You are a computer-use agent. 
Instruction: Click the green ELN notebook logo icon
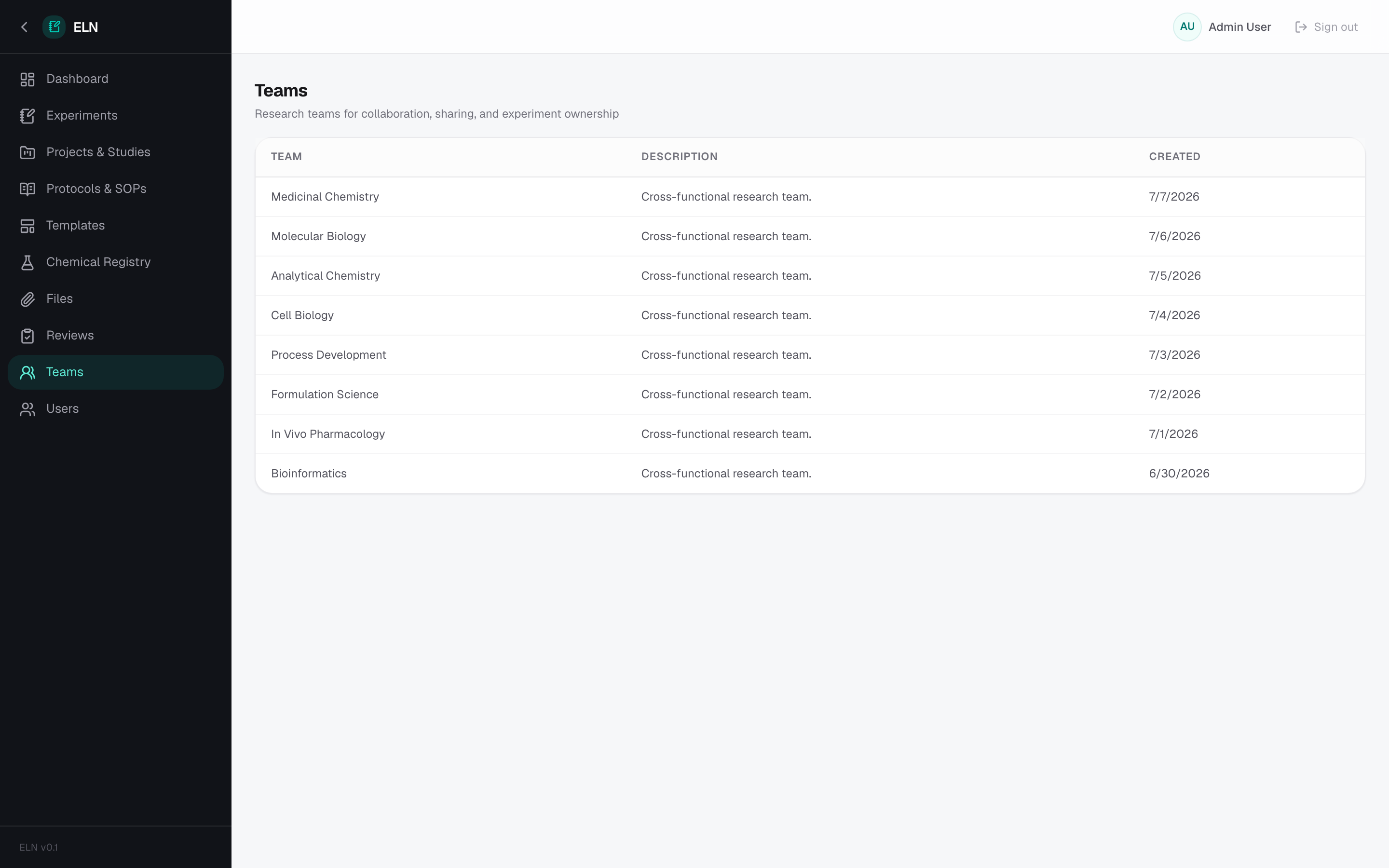54,27
